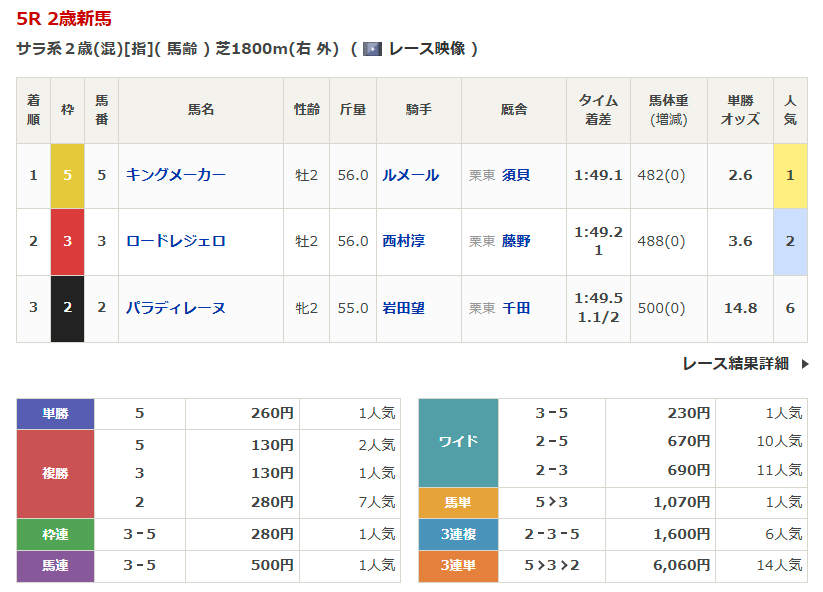Click the race video camera icon

click(372, 48)
